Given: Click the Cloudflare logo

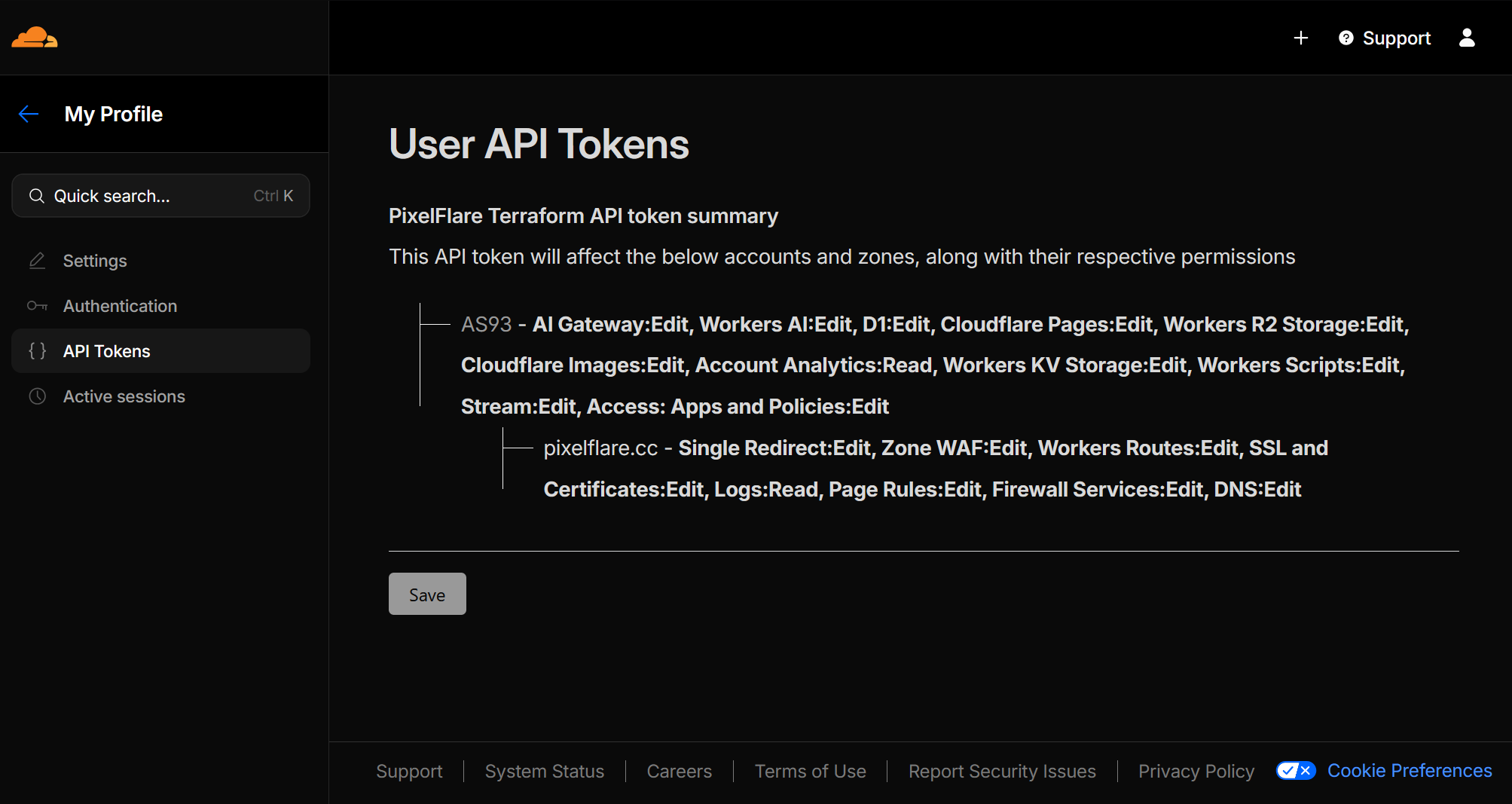Looking at the screenshot, I should click(32, 36).
